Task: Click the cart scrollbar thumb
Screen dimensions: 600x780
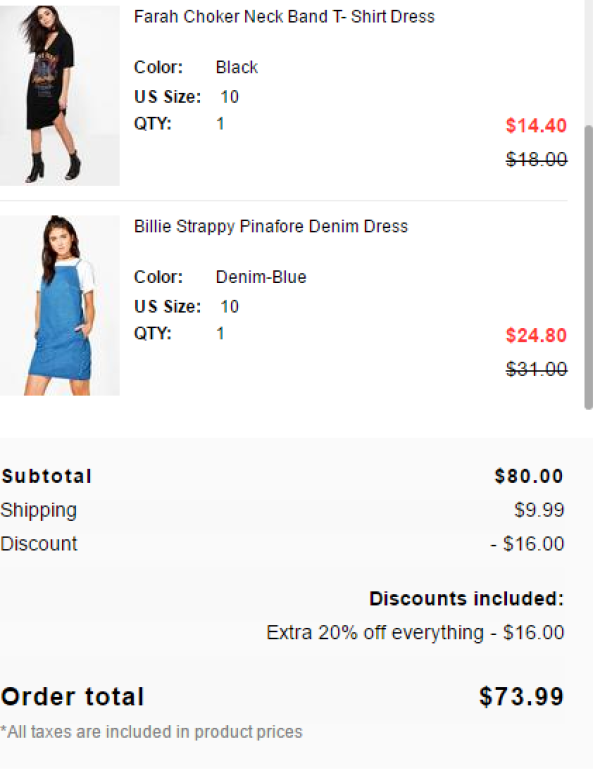Action: tap(589, 267)
